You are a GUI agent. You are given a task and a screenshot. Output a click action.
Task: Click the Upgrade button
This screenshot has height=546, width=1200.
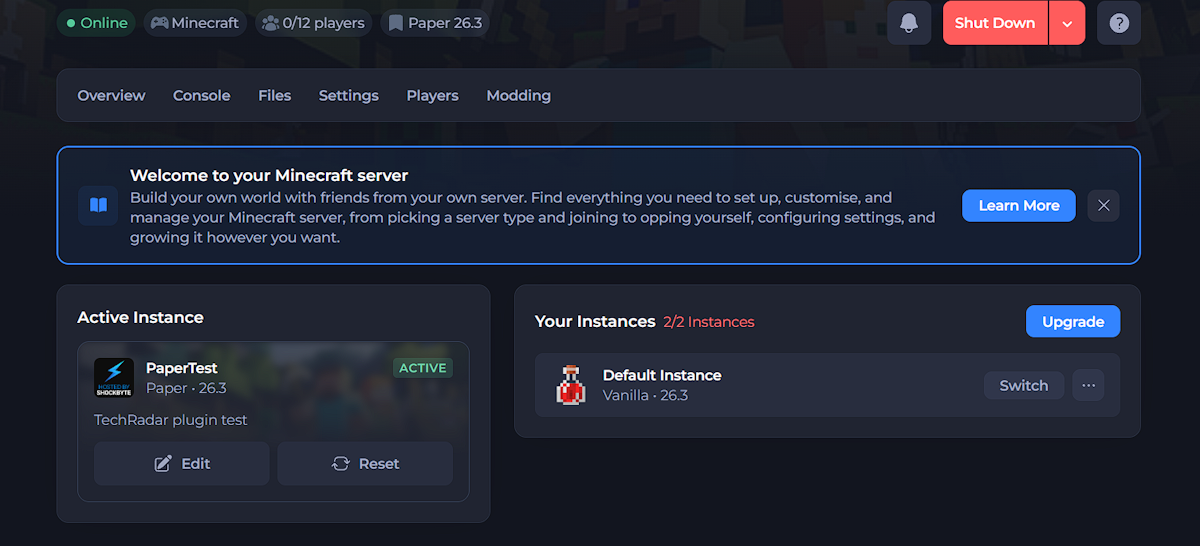(1073, 322)
